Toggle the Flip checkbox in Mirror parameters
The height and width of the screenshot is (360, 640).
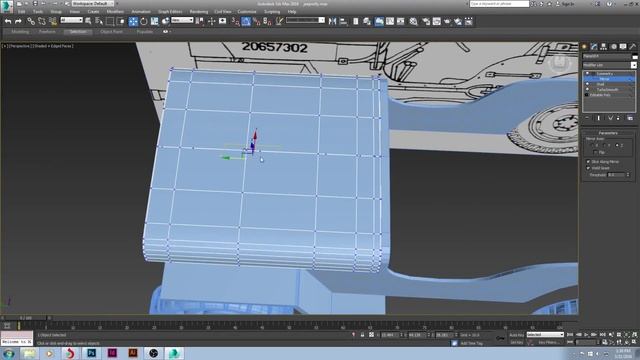click(596, 152)
